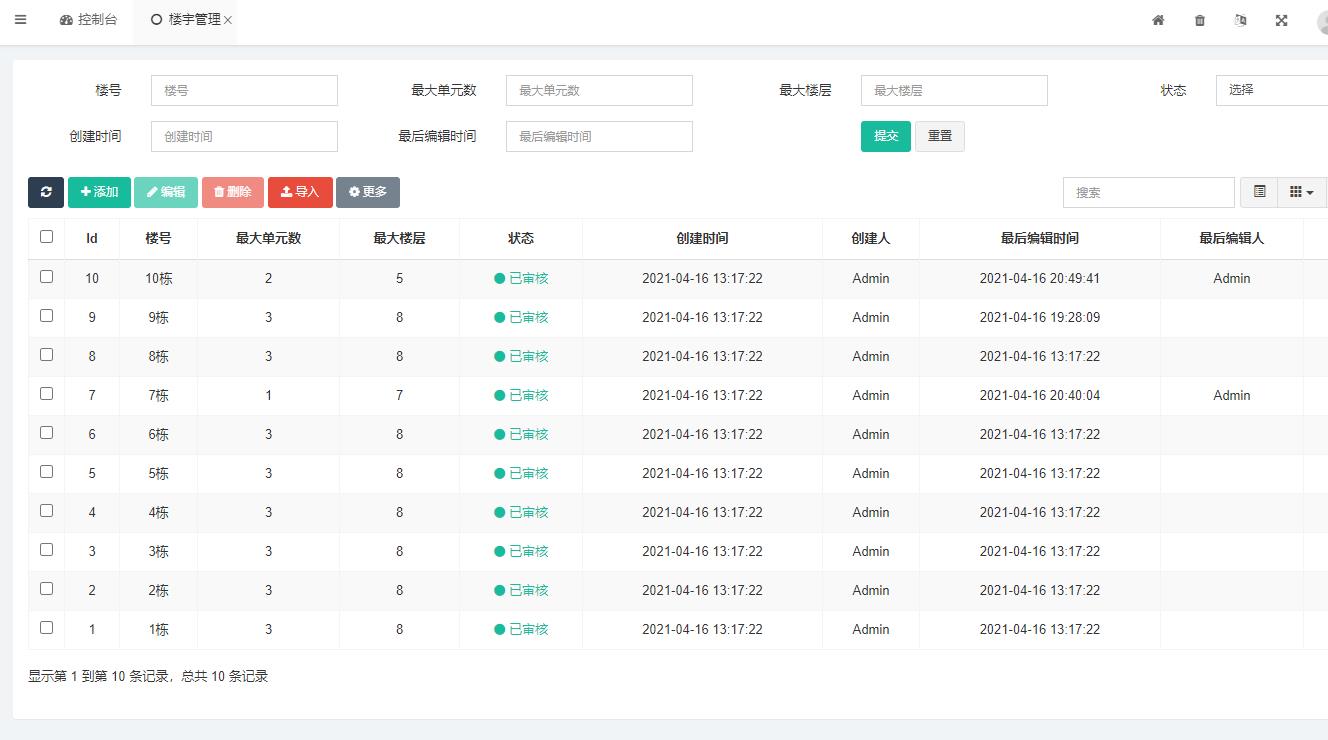The width and height of the screenshot is (1328, 740).
Task: Check the select-all header checkbox
Action: (x=46, y=237)
